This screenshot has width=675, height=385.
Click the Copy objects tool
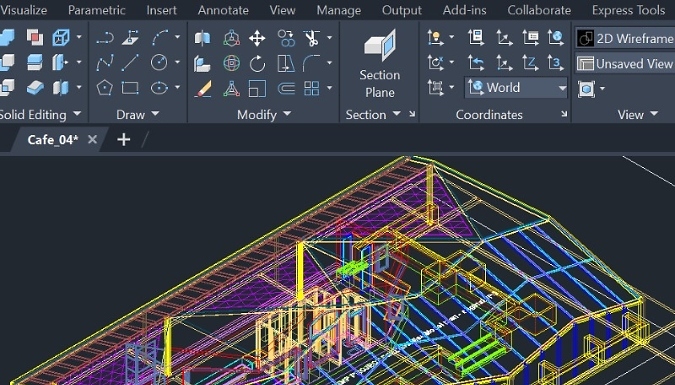point(286,38)
